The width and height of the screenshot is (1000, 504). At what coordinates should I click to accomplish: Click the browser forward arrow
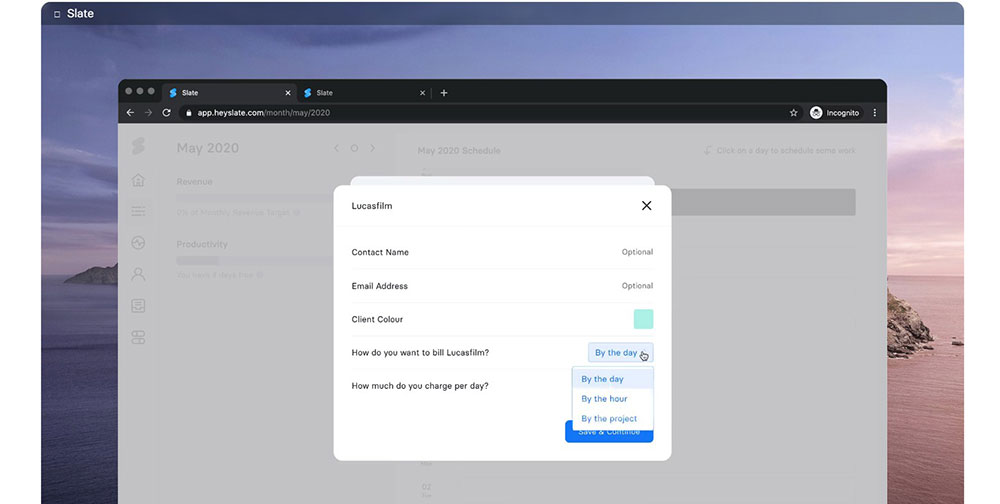pos(148,112)
